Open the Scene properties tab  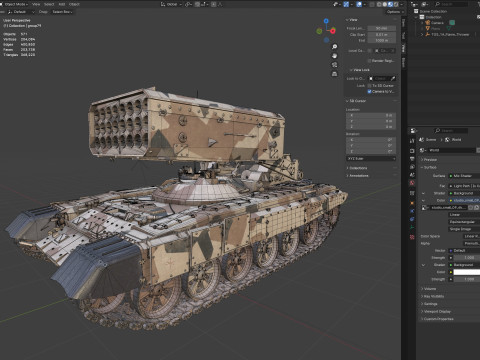412,175
